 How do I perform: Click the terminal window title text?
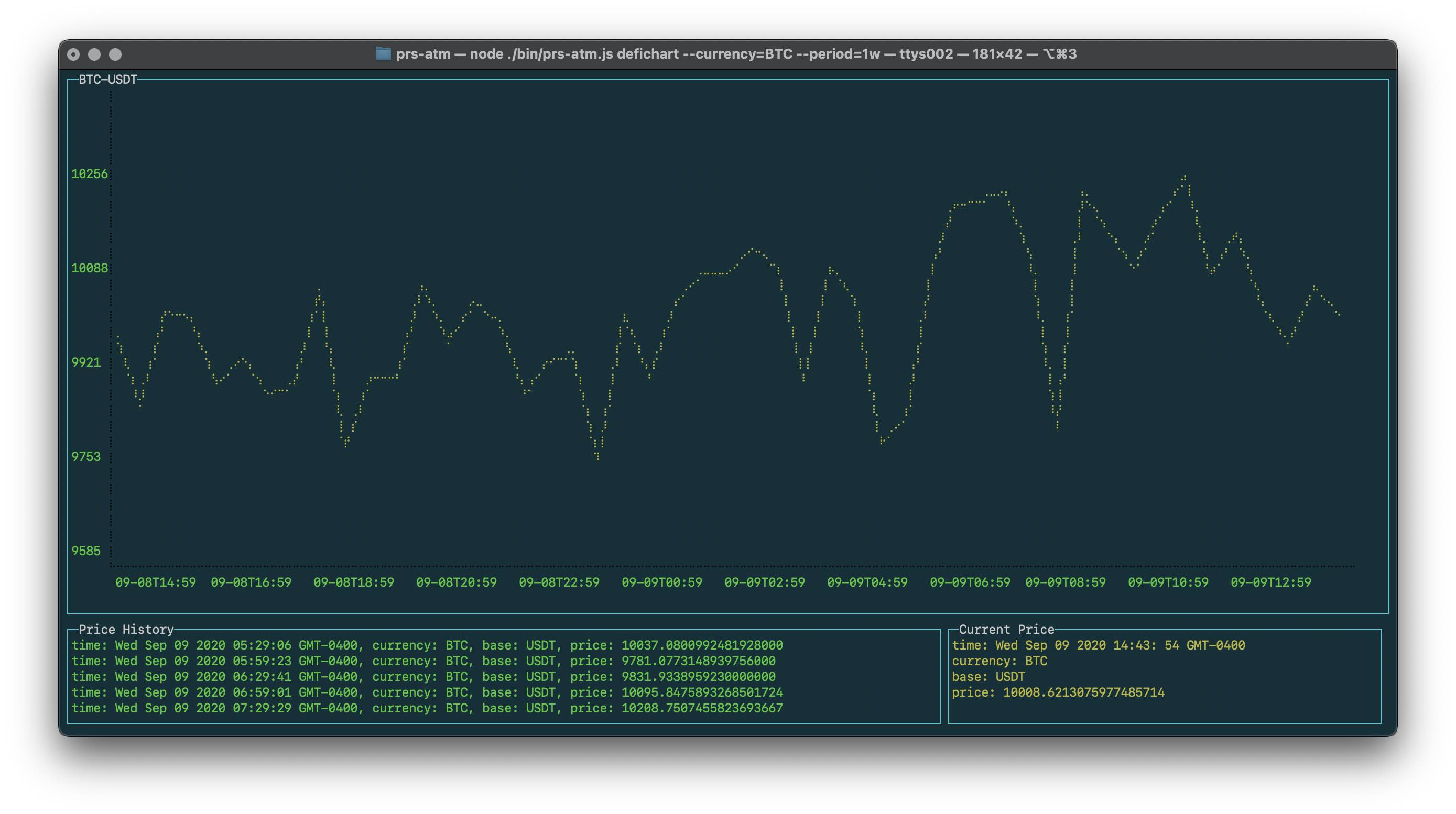[x=735, y=53]
